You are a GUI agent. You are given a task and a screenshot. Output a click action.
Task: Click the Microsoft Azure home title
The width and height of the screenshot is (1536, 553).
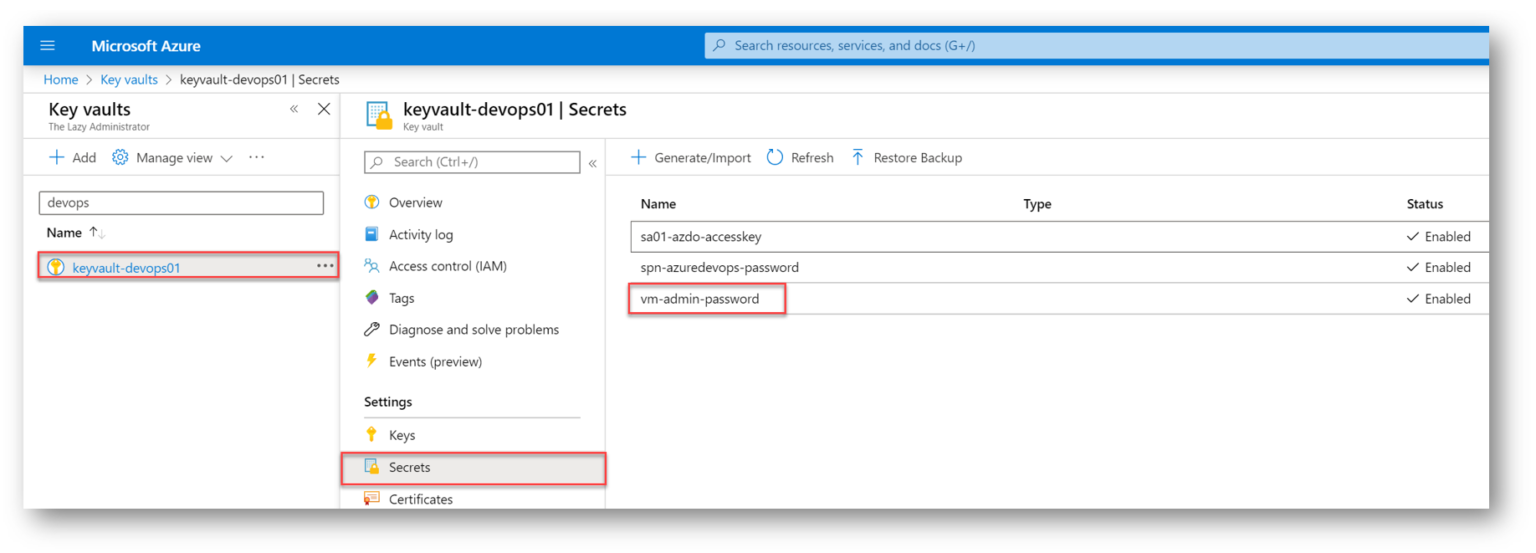pos(146,46)
